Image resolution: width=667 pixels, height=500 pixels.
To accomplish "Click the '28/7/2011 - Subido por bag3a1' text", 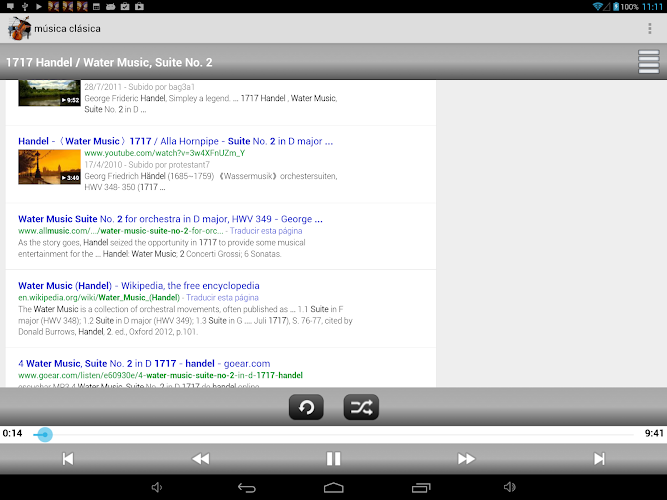I will pos(140,87).
